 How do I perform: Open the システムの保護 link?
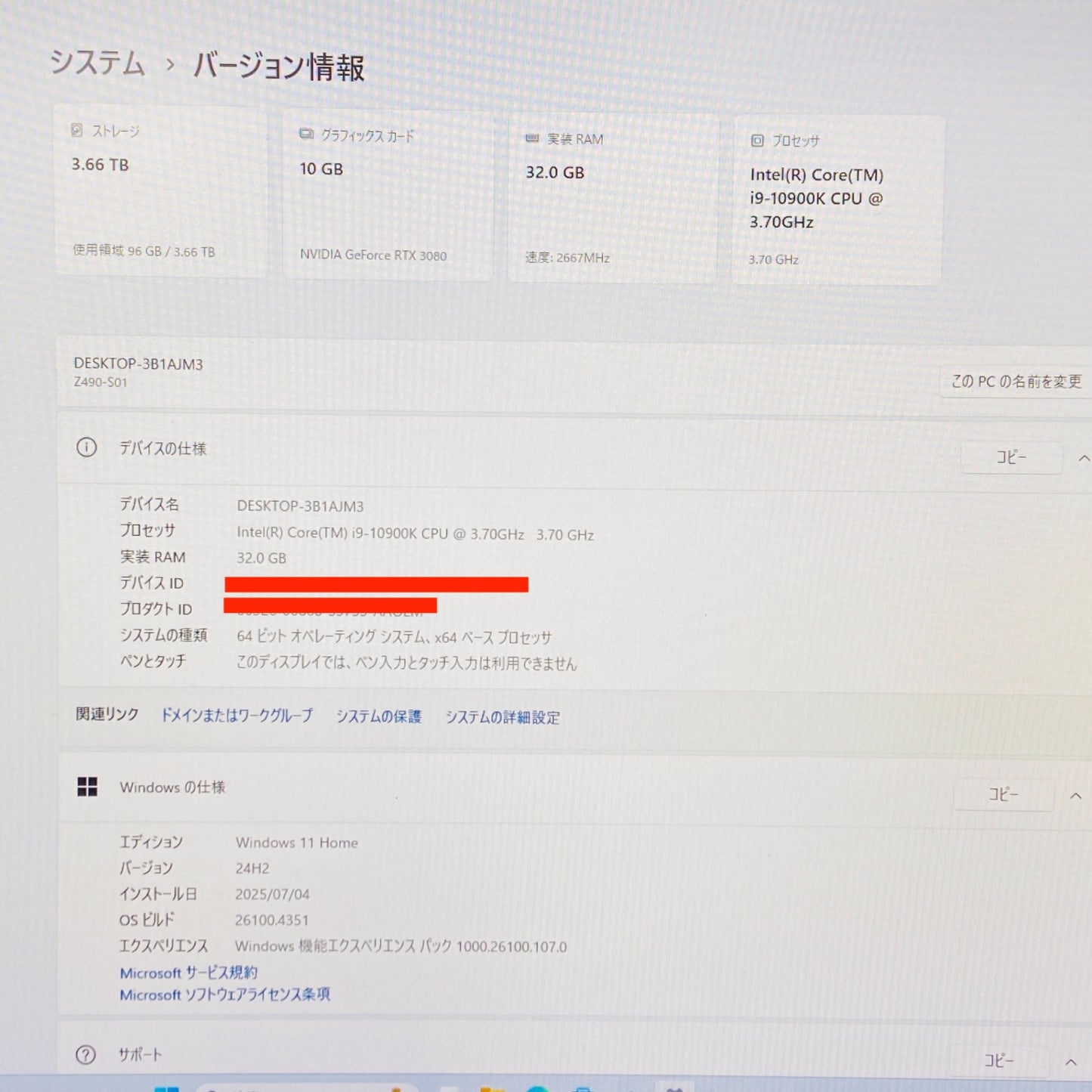(x=379, y=716)
